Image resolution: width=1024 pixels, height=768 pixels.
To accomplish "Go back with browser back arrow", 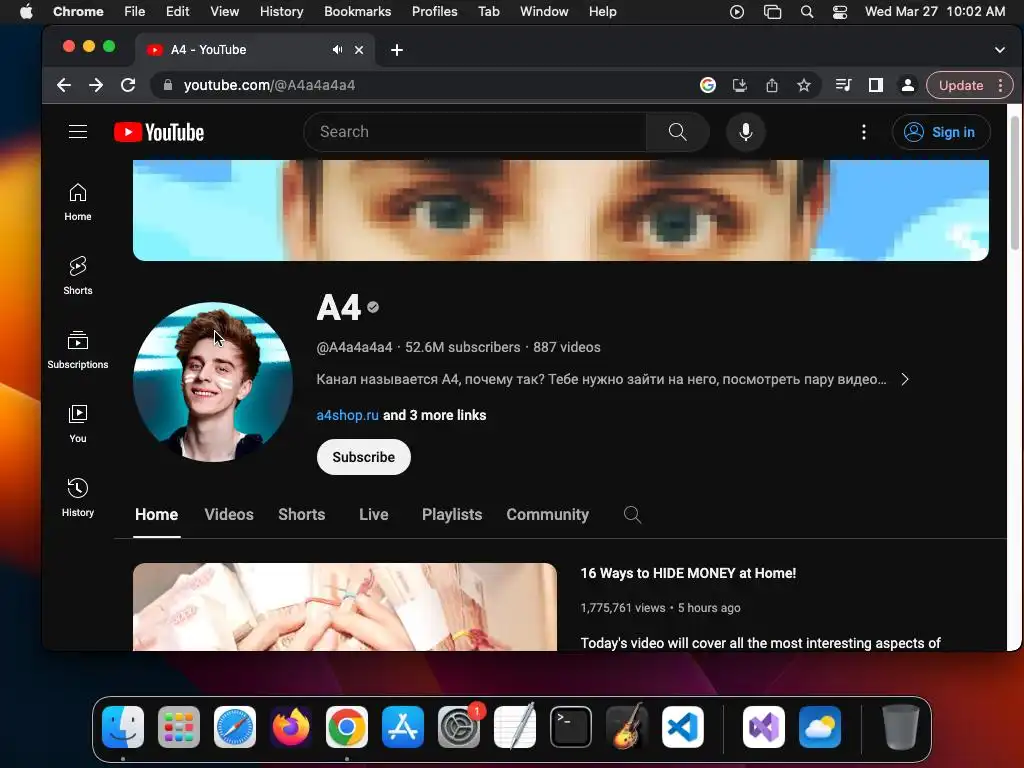I will pos(63,85).
